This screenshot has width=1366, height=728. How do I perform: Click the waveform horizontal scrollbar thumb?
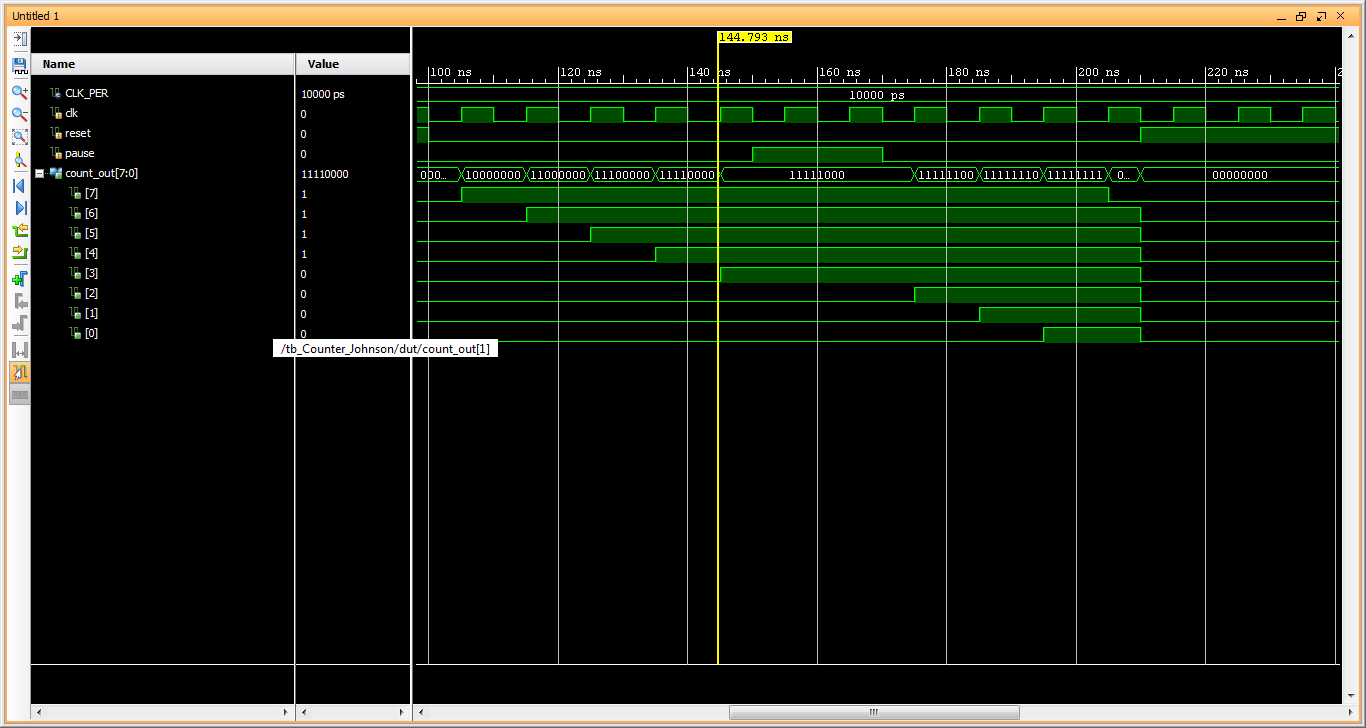click(x=873, y=713)
